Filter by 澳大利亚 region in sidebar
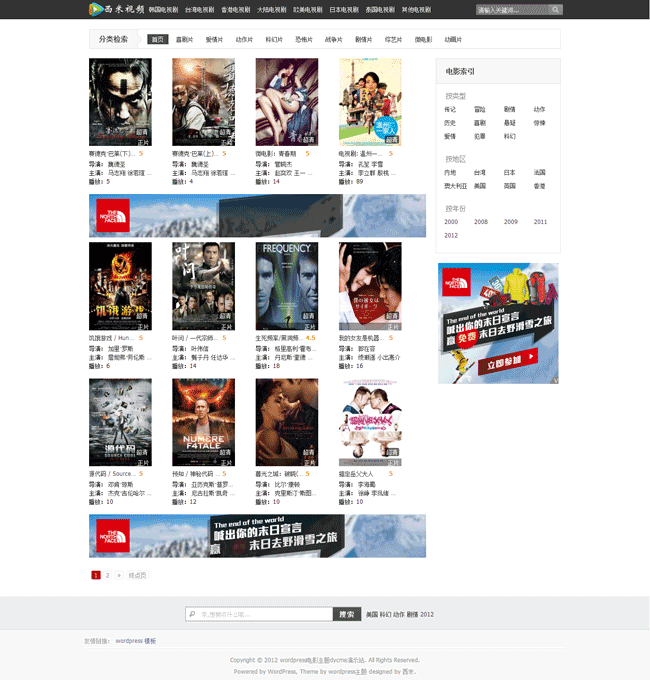The image size is (650, 680). point(456,186)
